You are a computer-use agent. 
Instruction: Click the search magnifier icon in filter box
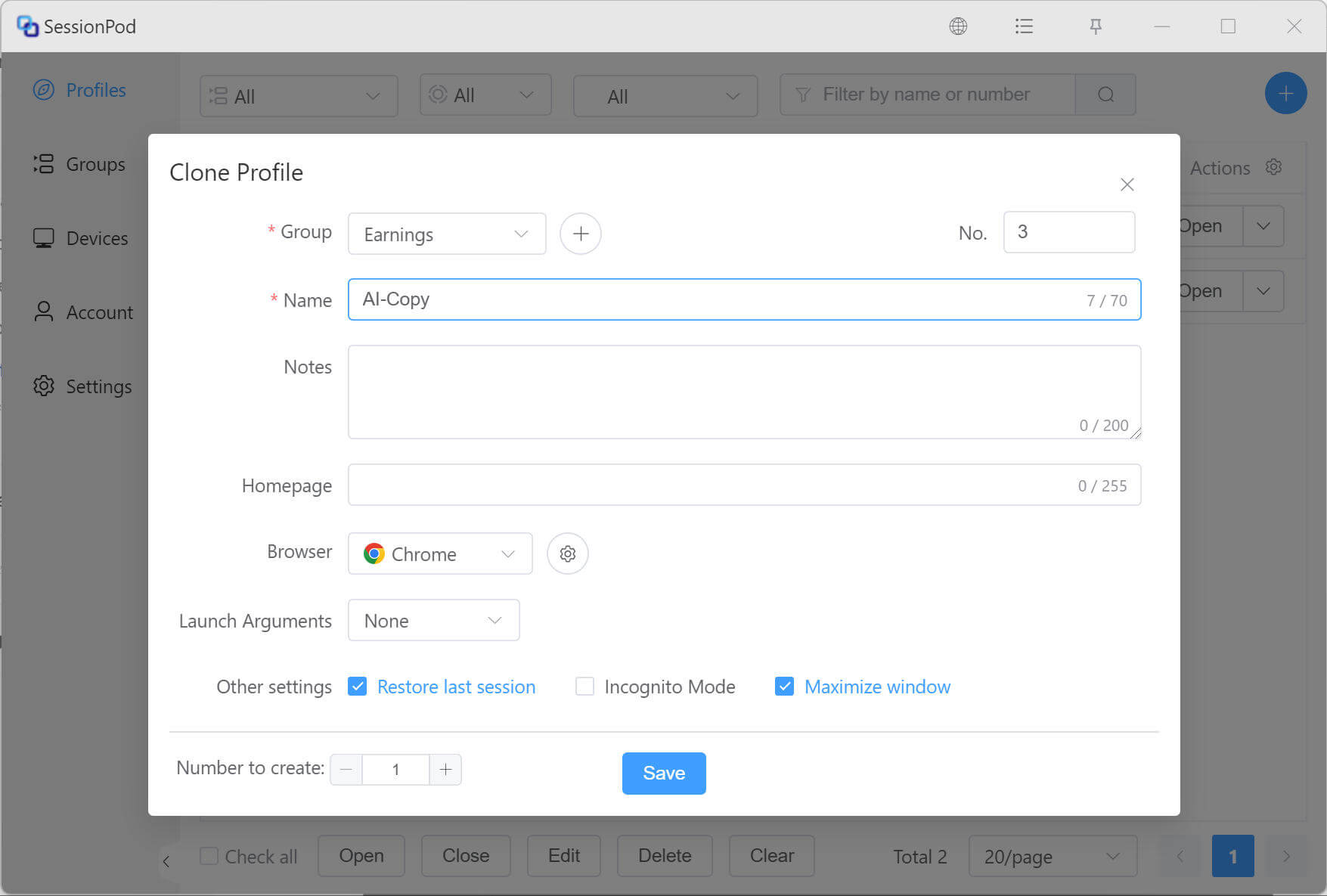[1105, 95]
